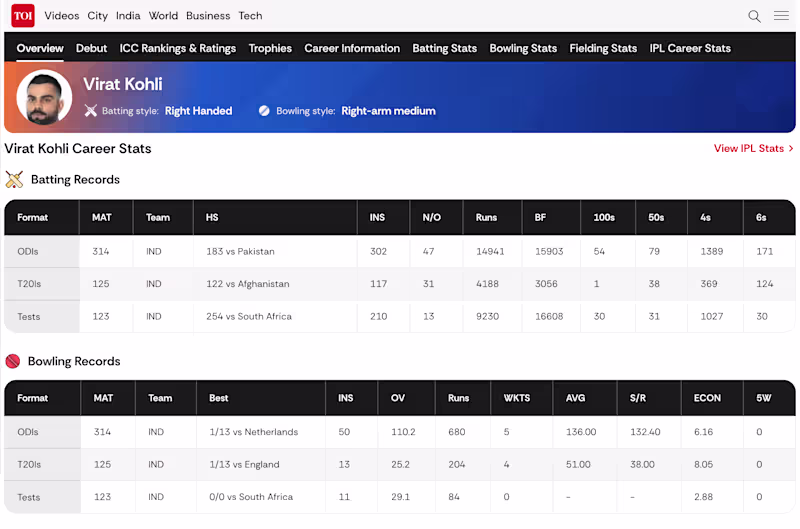Click the Bowling Records heading
800x529 pixels.
point(74,361)
